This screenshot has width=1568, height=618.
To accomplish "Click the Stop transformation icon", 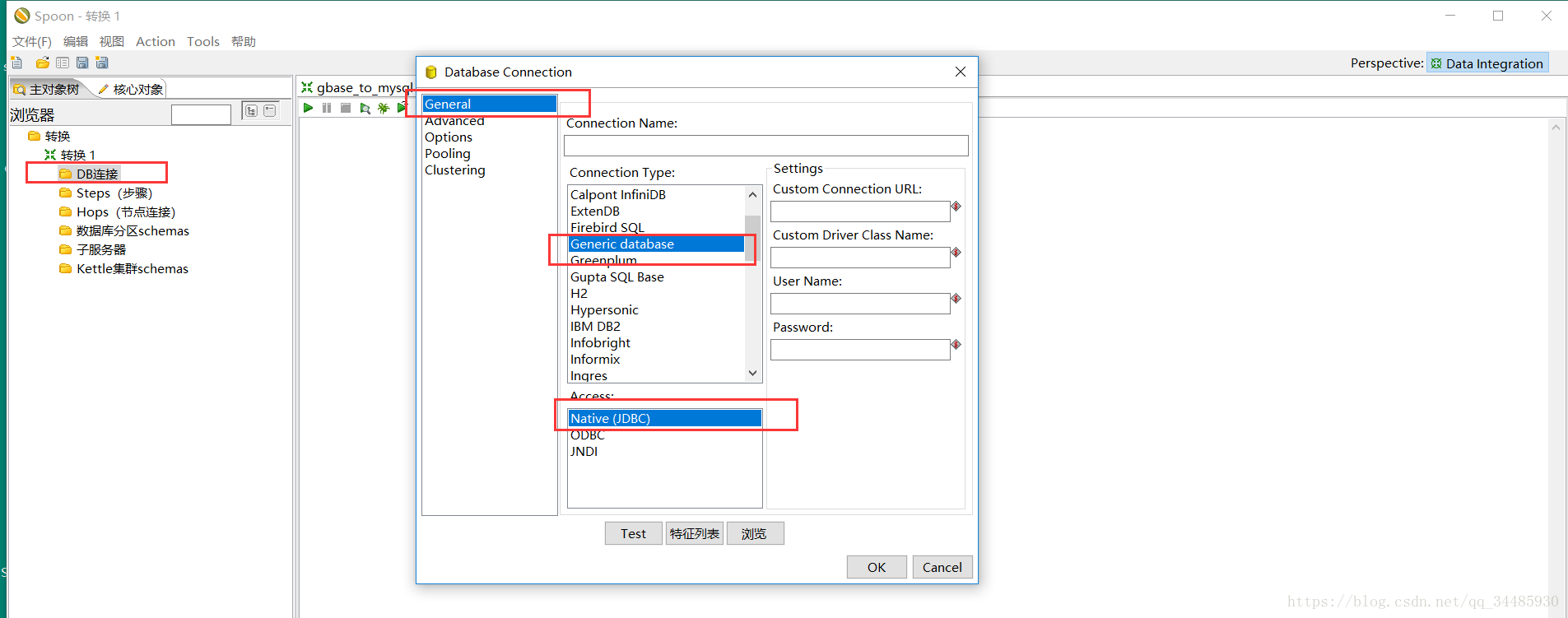I will (346, 108).
